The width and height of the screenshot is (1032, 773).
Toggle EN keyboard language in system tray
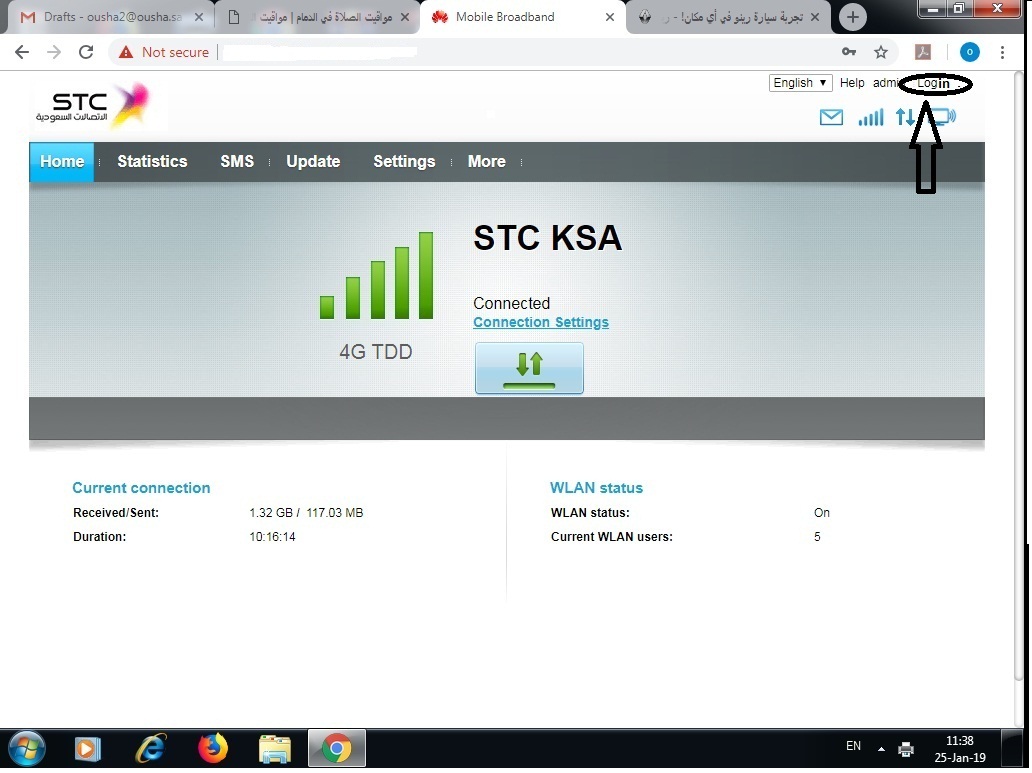point(853,746)
